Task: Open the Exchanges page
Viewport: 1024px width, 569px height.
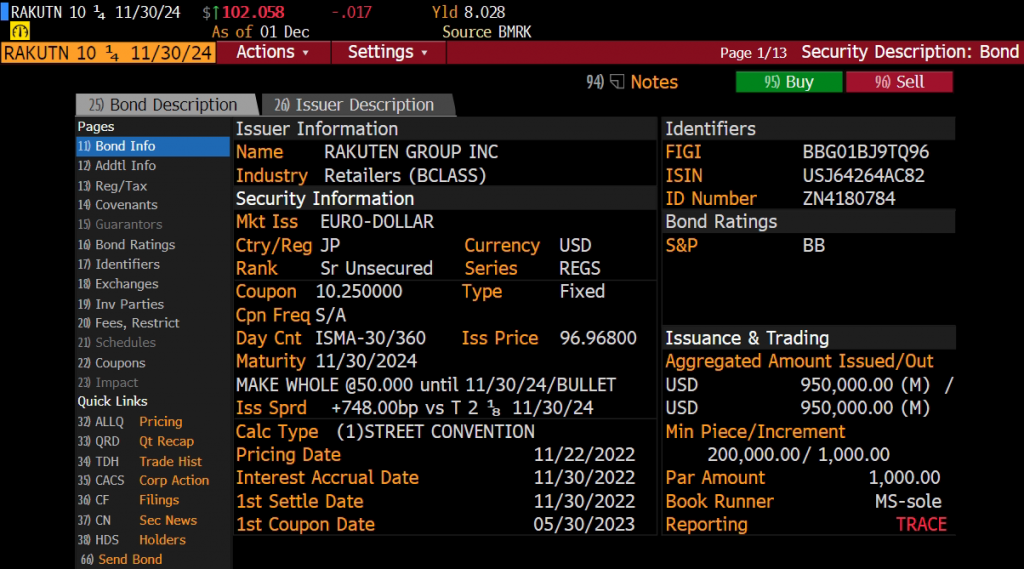Action: [118, 284]
